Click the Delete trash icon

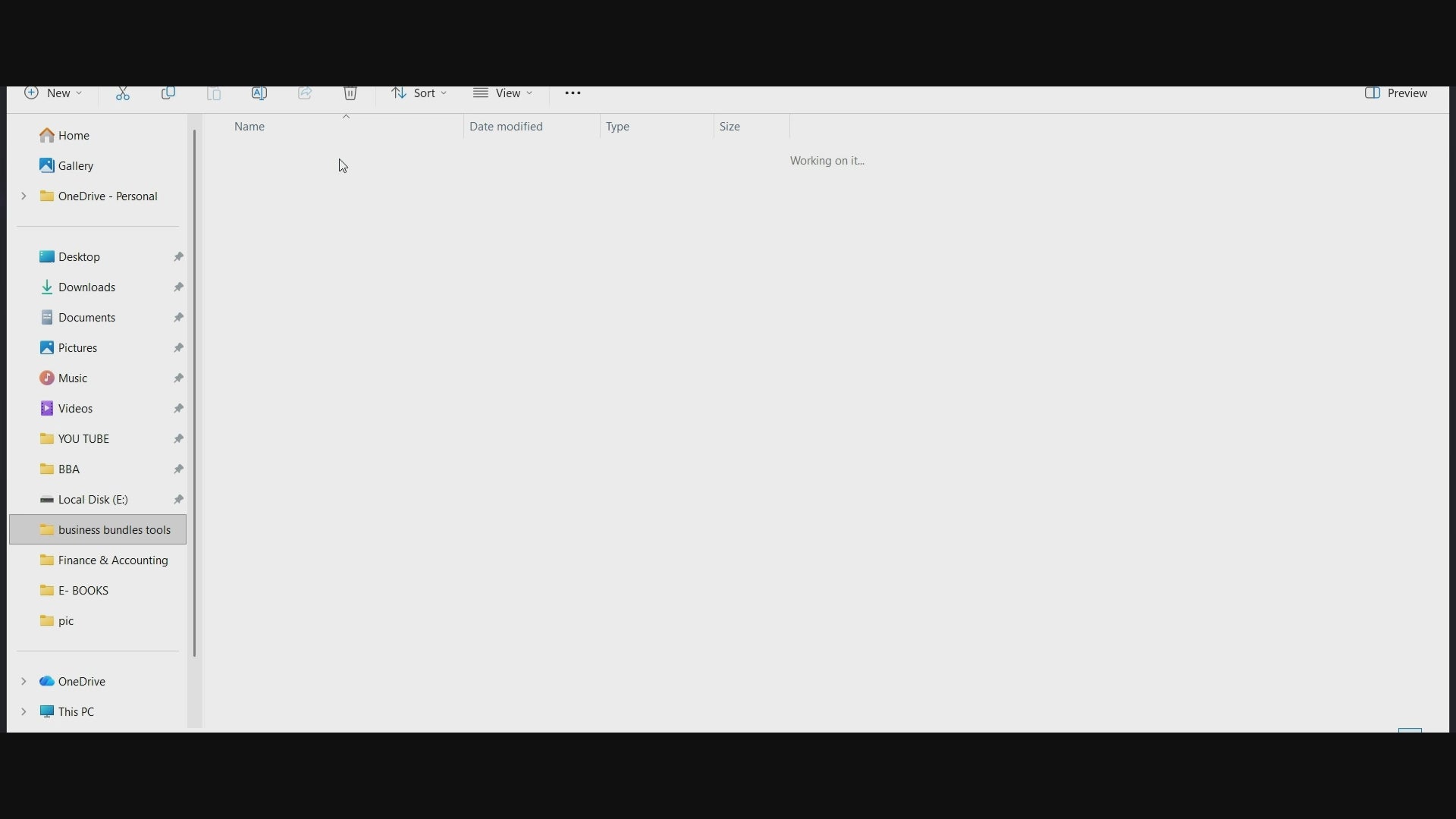pyautogui.click(x=350, y=93)
